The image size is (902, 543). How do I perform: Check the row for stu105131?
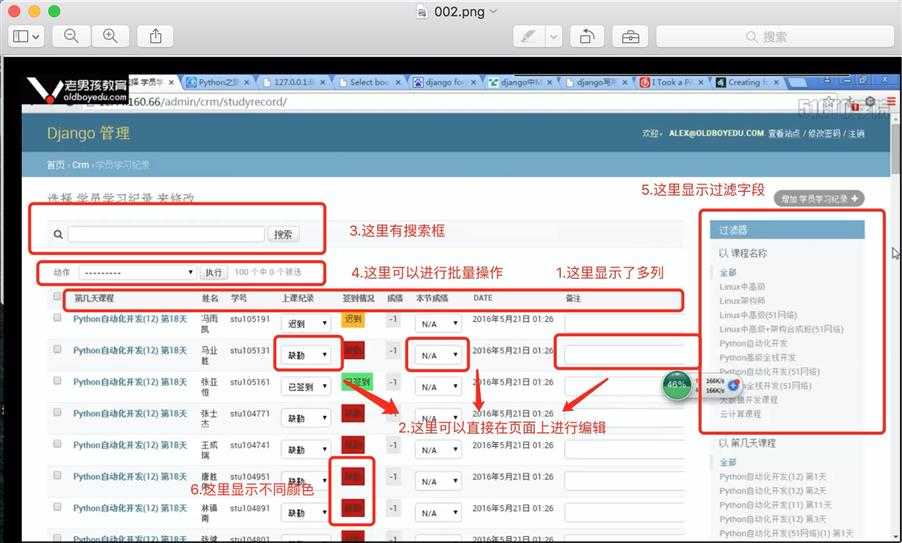(x=57, y=349)
